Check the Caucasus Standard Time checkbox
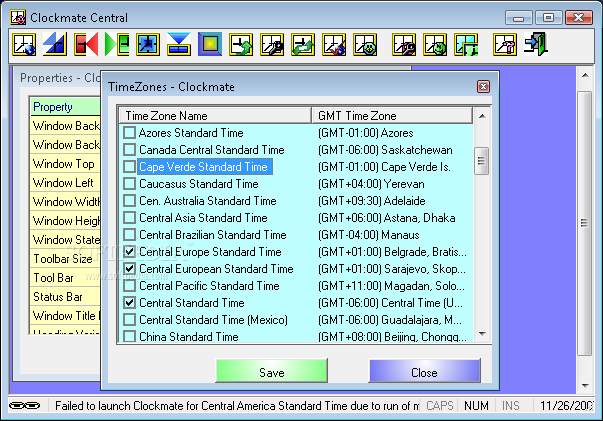The image size is (603, 421). point(130,183)
